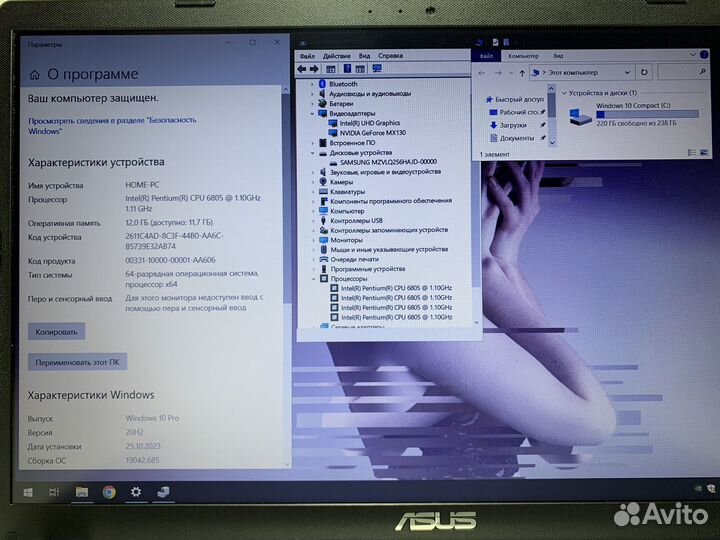720x540 pixels.
Task: Expand Звуковые, игровые и видеоустройства
Action: tap(313, 172)
